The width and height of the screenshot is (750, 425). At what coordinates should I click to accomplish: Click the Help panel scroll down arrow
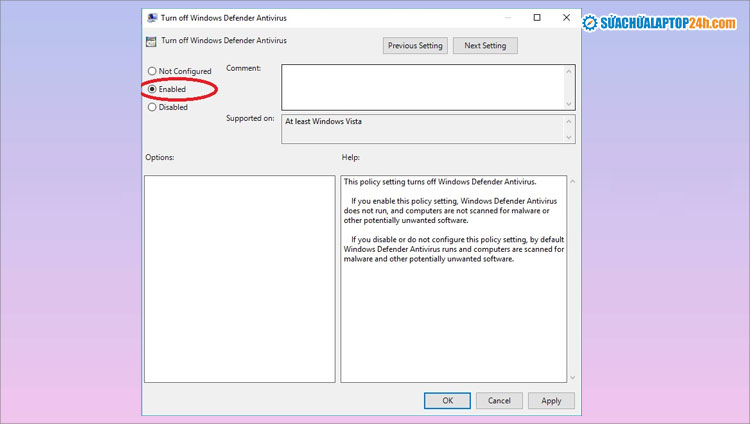(x=573, y=378)
